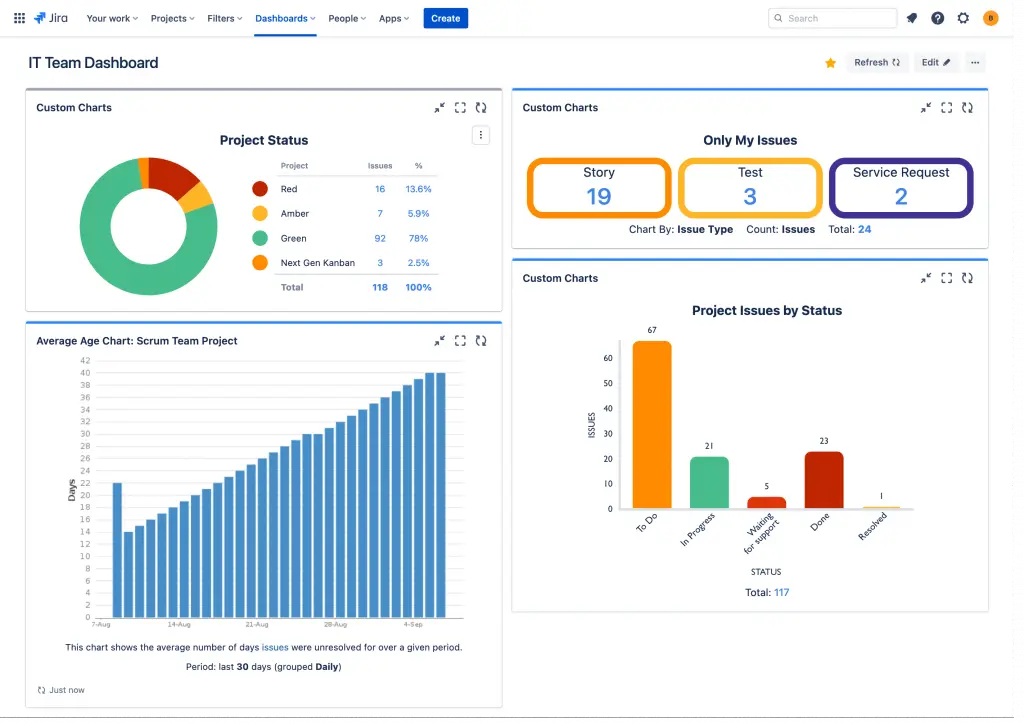Open Jira help
The width and height of the screenshot is (1024, 725).
click(937, 18)
